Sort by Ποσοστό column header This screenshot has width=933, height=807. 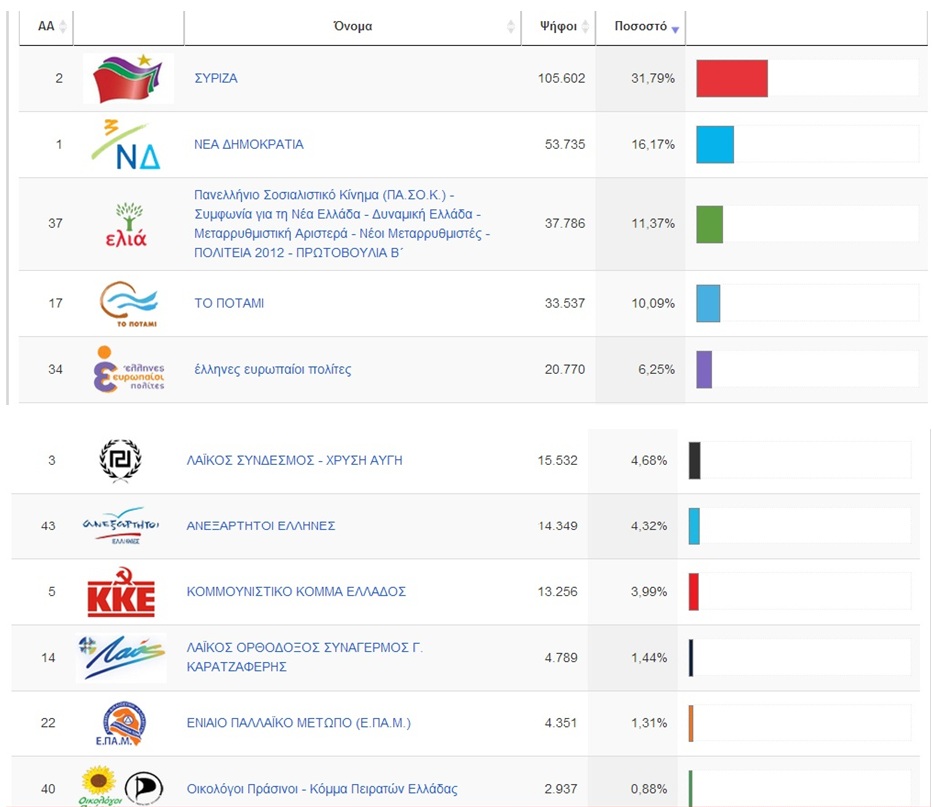[x=639, y=27]
